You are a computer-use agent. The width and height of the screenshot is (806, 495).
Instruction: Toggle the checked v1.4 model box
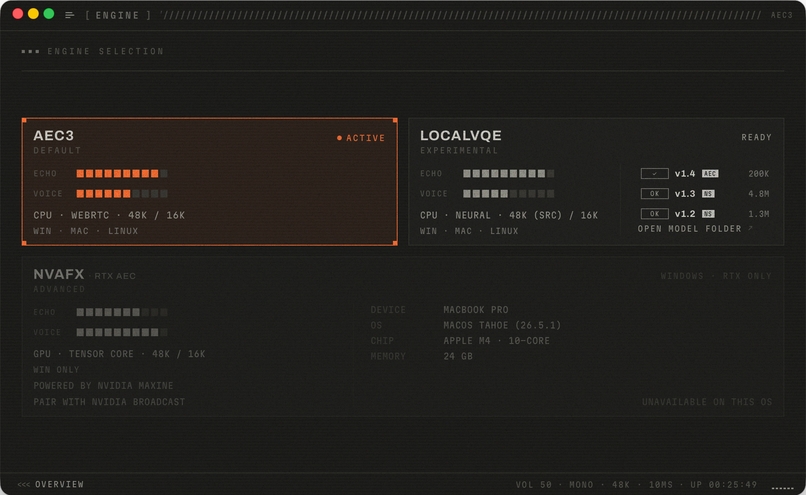[x=654, y=174]
